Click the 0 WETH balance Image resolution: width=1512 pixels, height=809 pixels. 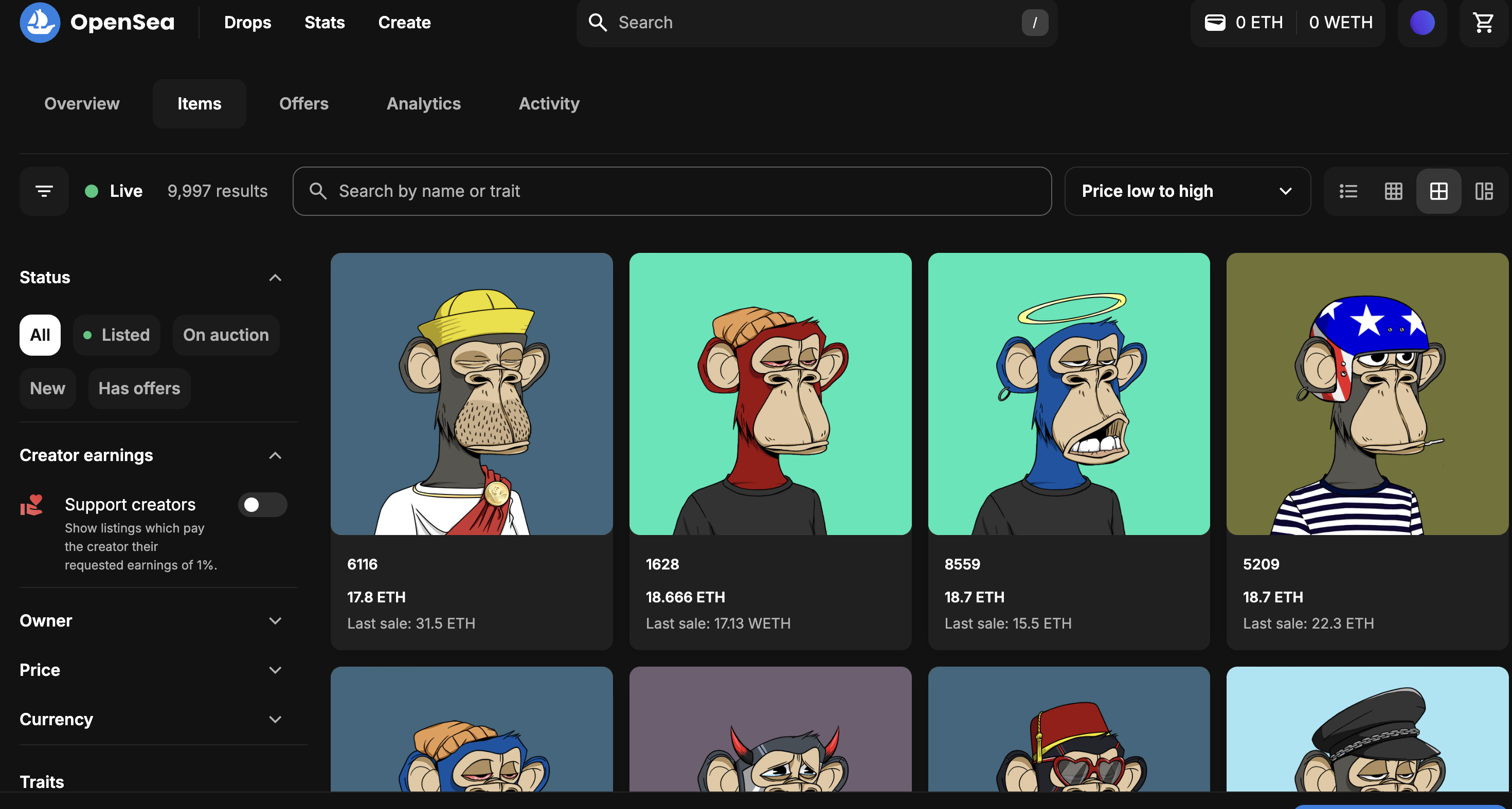coord(1341,22)
